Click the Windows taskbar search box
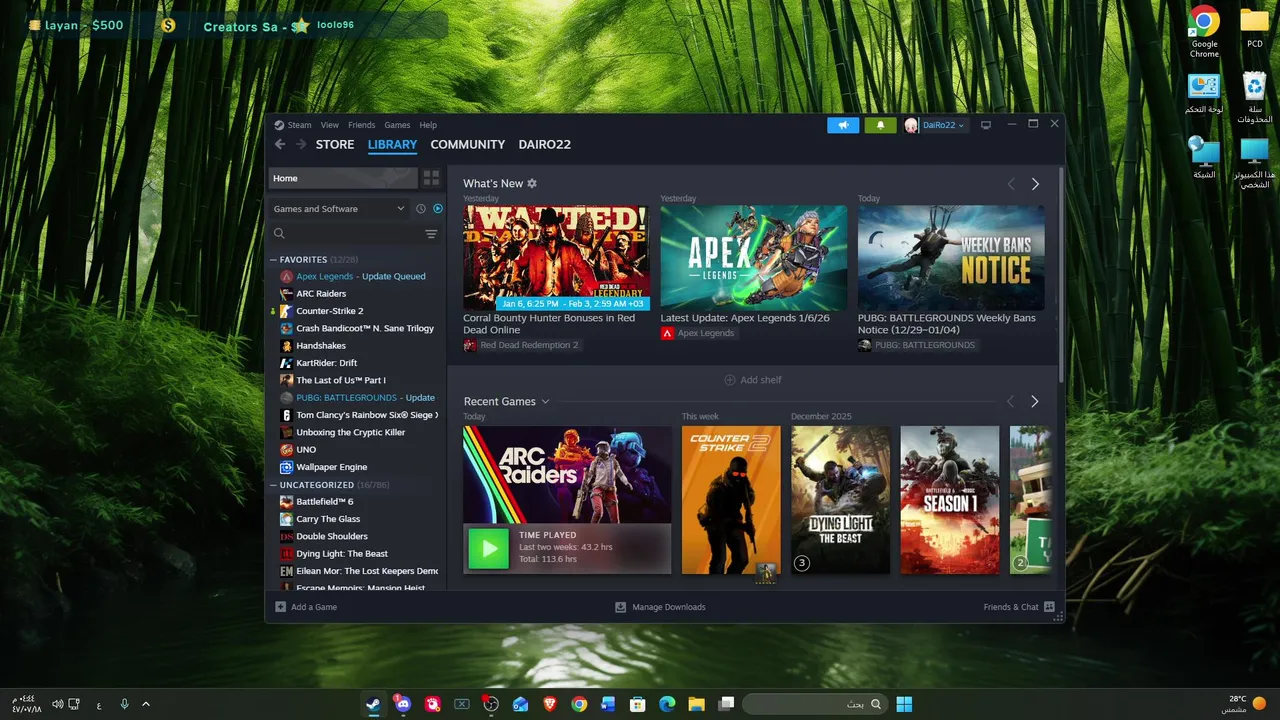The image size is (1280, 720). [x=814, y=704]
